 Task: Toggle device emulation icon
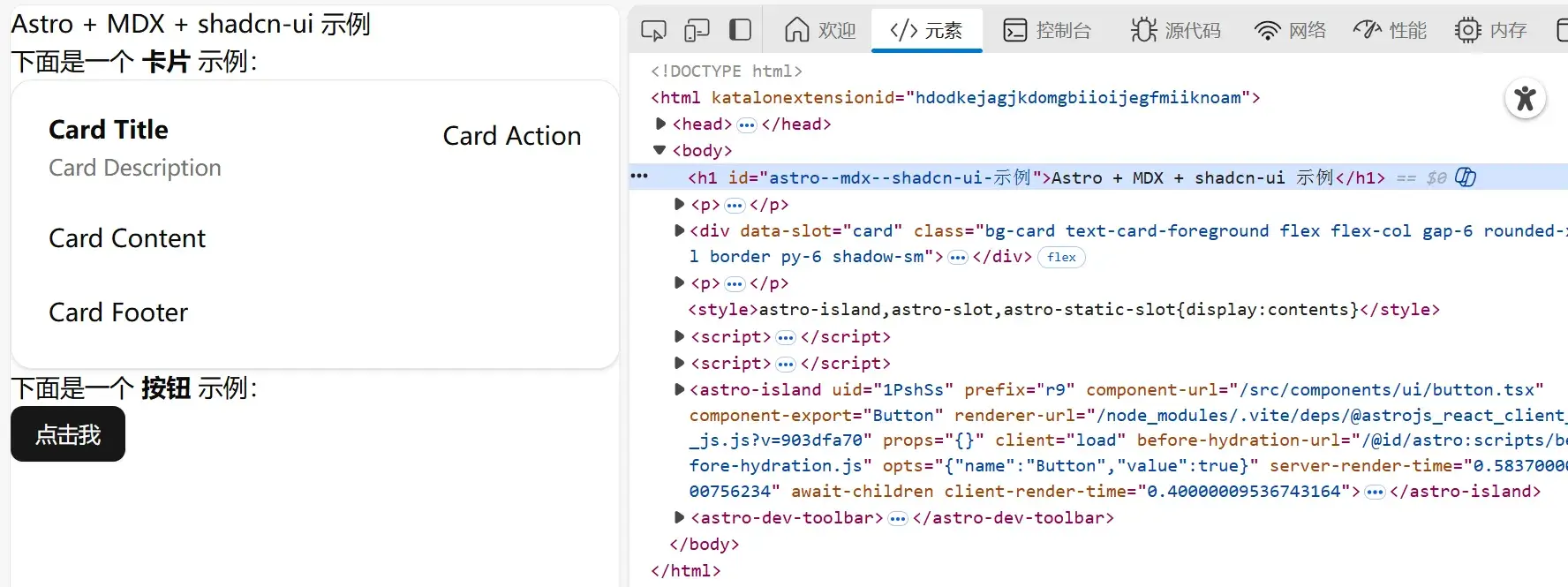tap(697, 30)
